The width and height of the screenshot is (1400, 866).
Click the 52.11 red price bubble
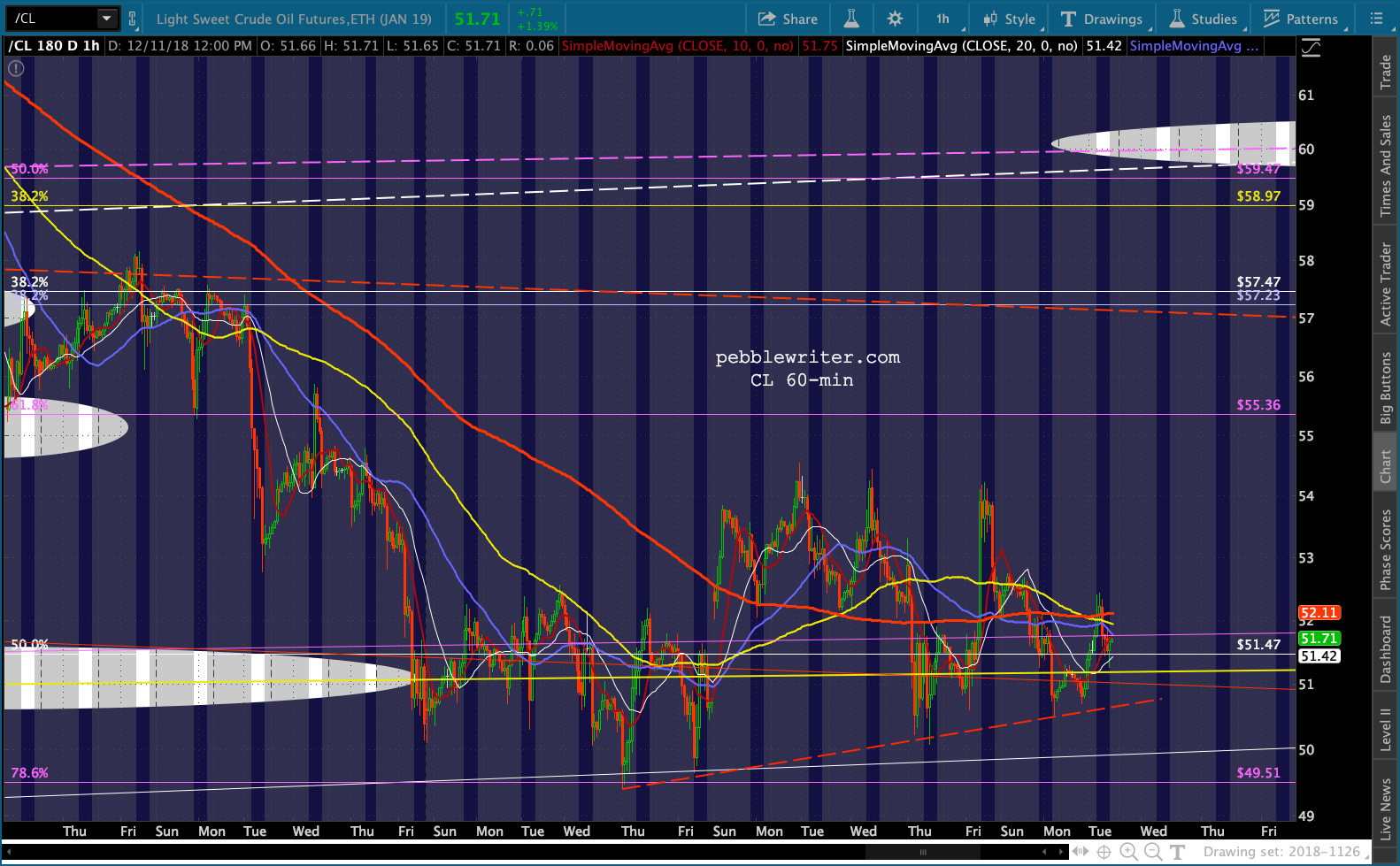1319,613
